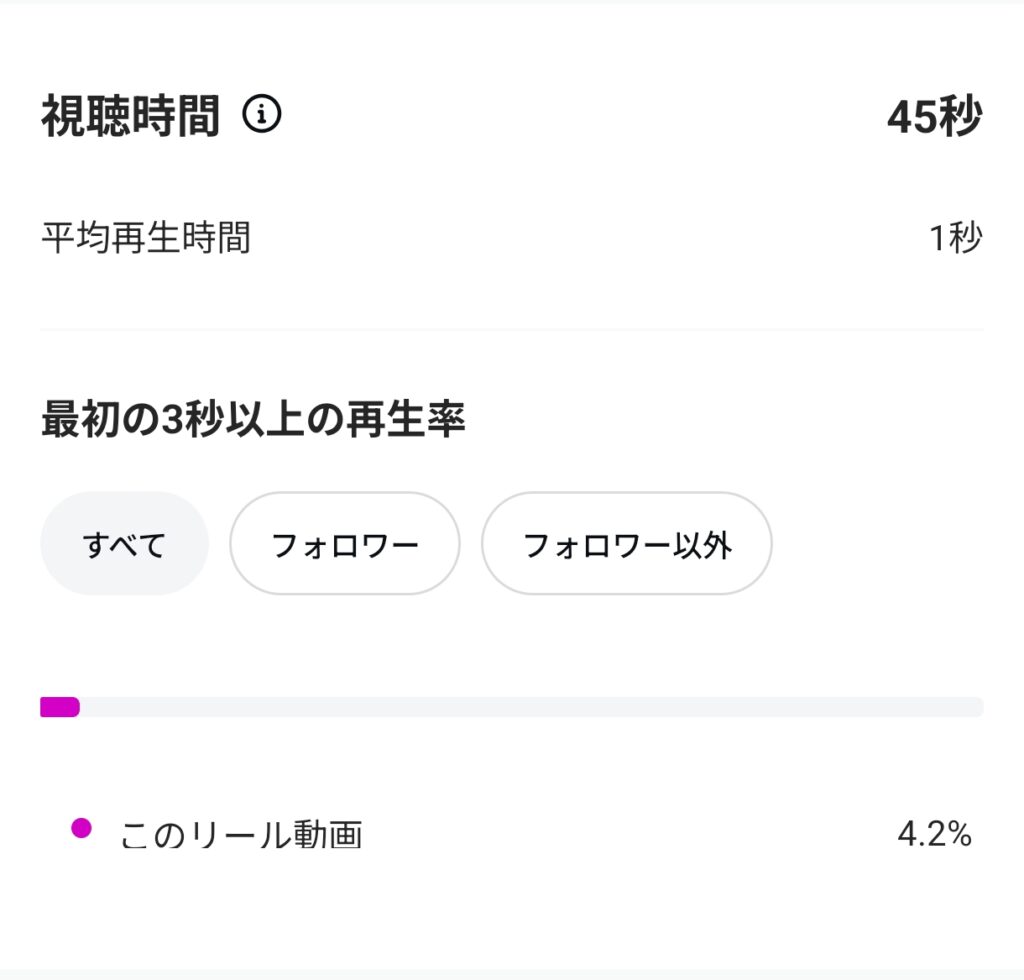Click the divider line under 平均再生時間

point(512,329)
